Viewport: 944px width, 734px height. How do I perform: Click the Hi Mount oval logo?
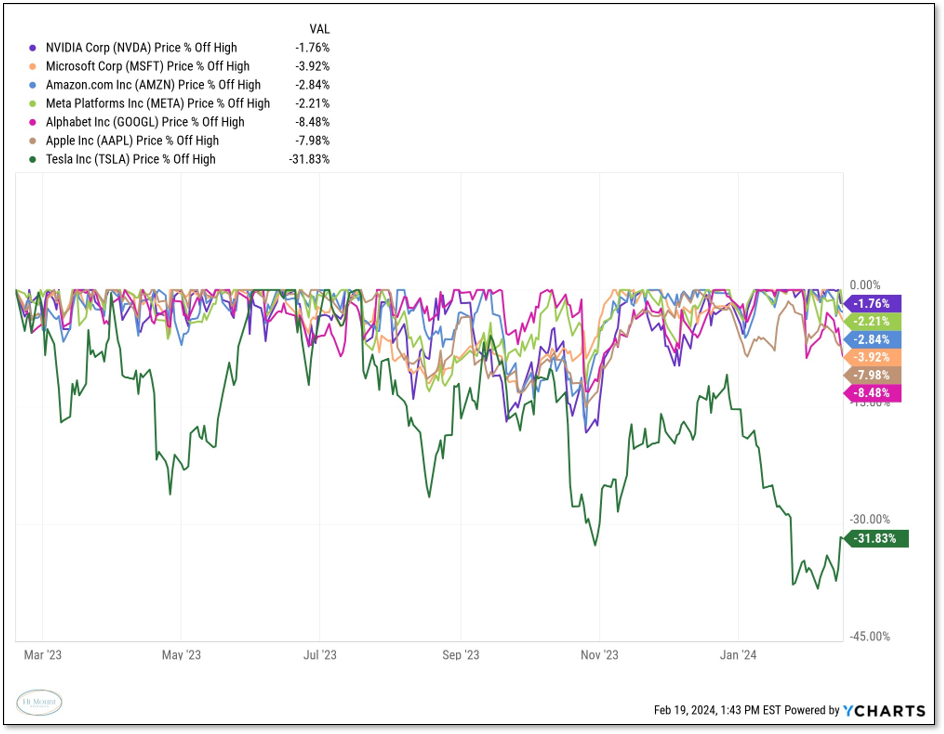[39, 703]
